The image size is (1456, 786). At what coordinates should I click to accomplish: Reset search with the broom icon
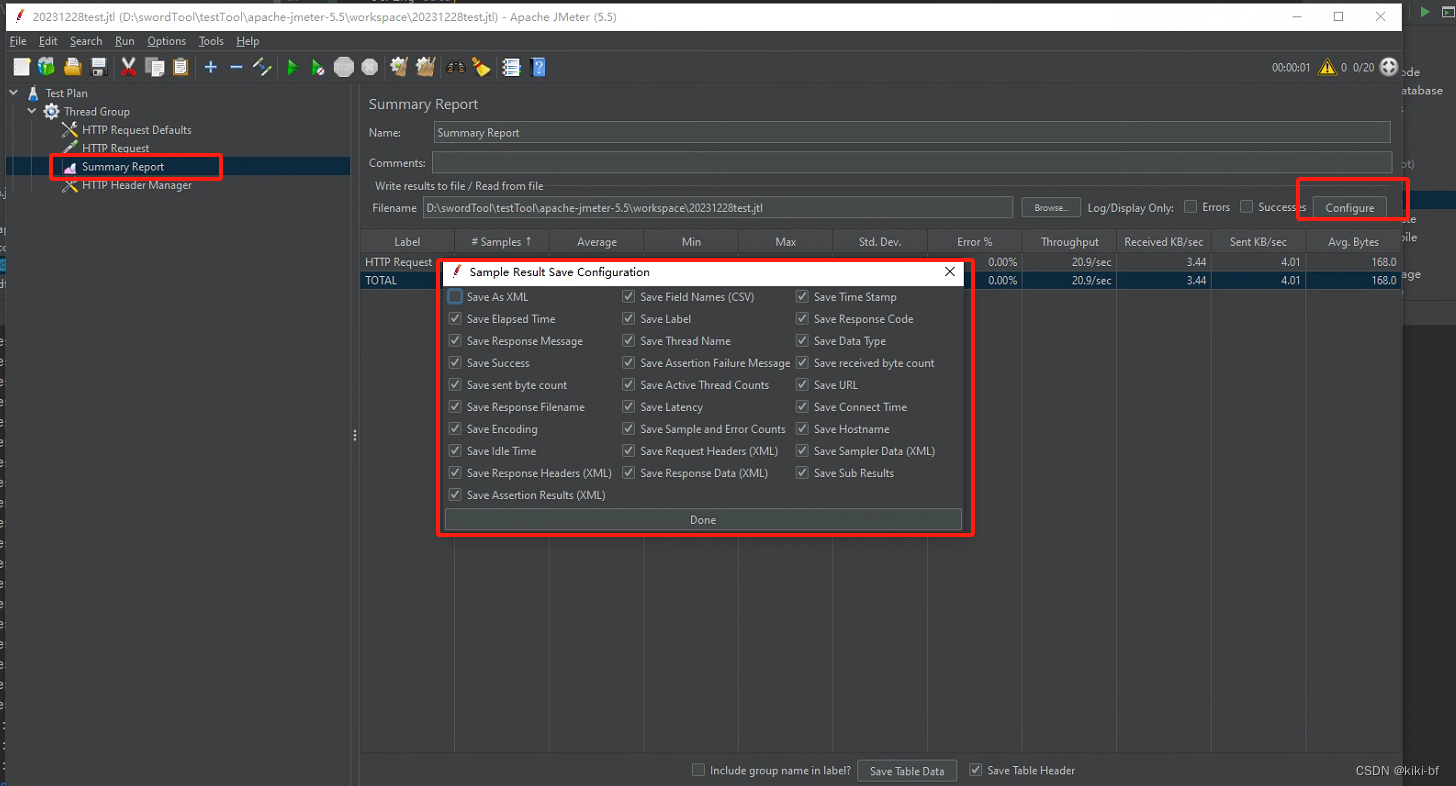click(481, 67)
